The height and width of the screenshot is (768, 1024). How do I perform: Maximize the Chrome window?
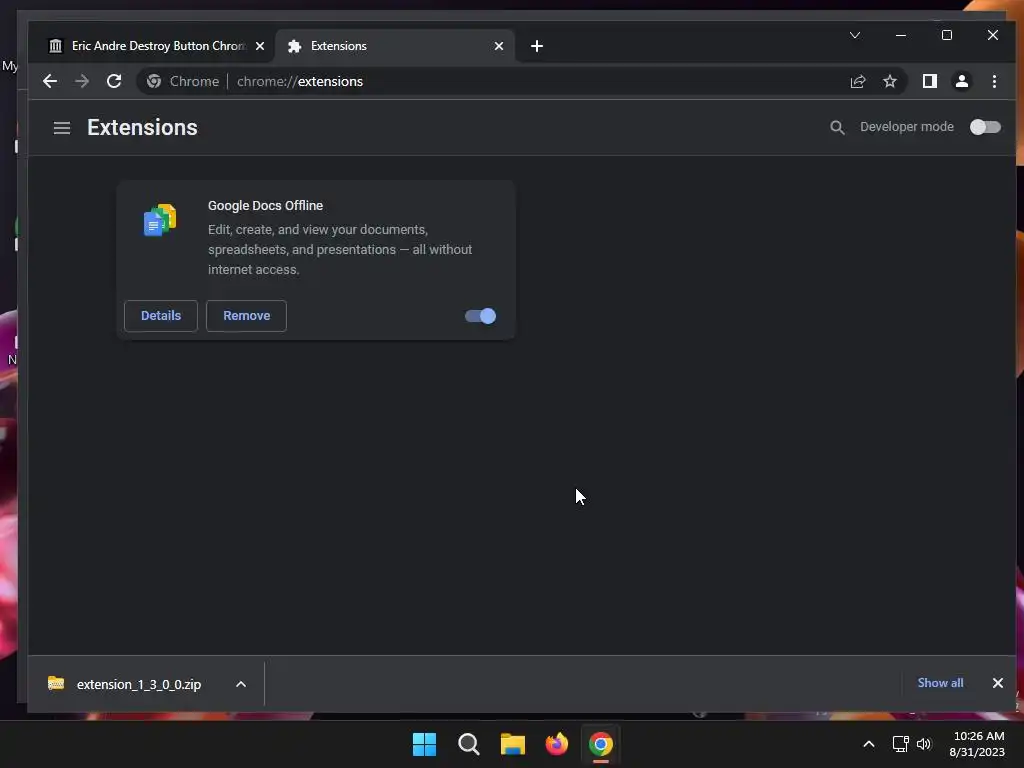click(947, 35)
